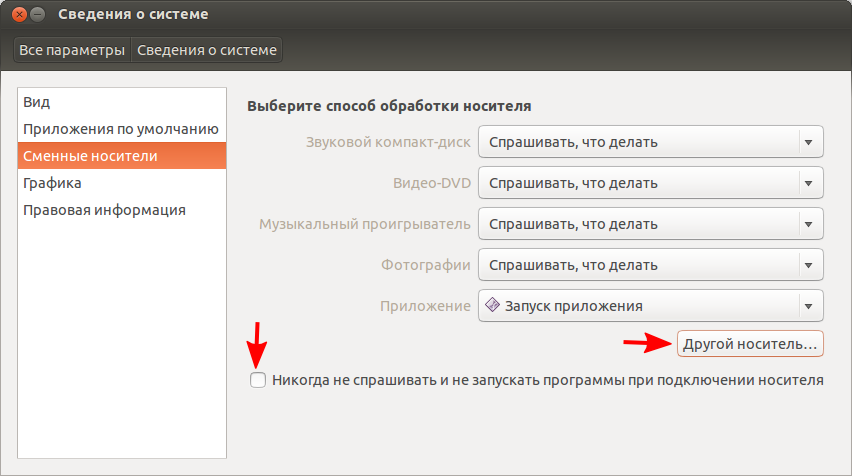
Task: Click the Фотографии label
Action: [x=425, y=265]
